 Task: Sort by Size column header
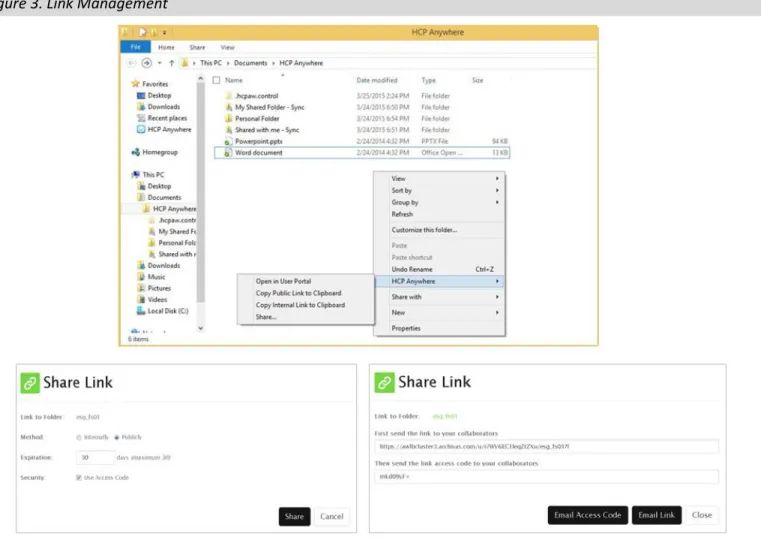[478, 81]
